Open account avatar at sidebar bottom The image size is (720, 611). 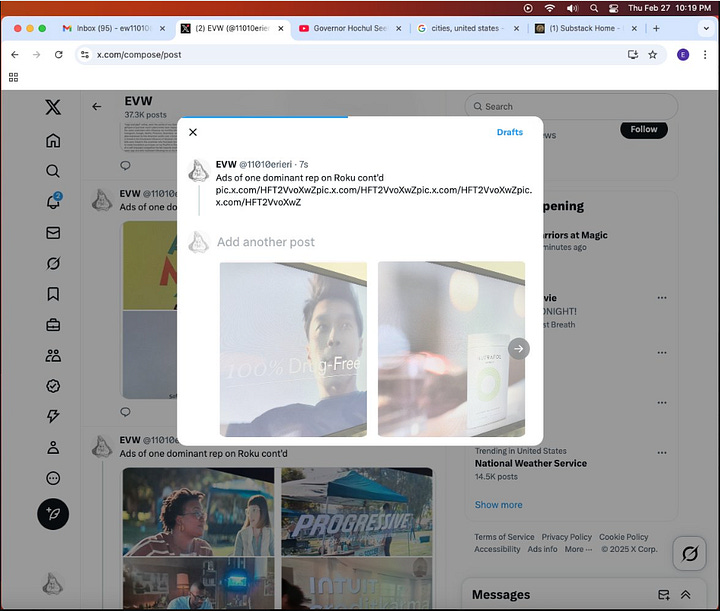click(53, 584)
